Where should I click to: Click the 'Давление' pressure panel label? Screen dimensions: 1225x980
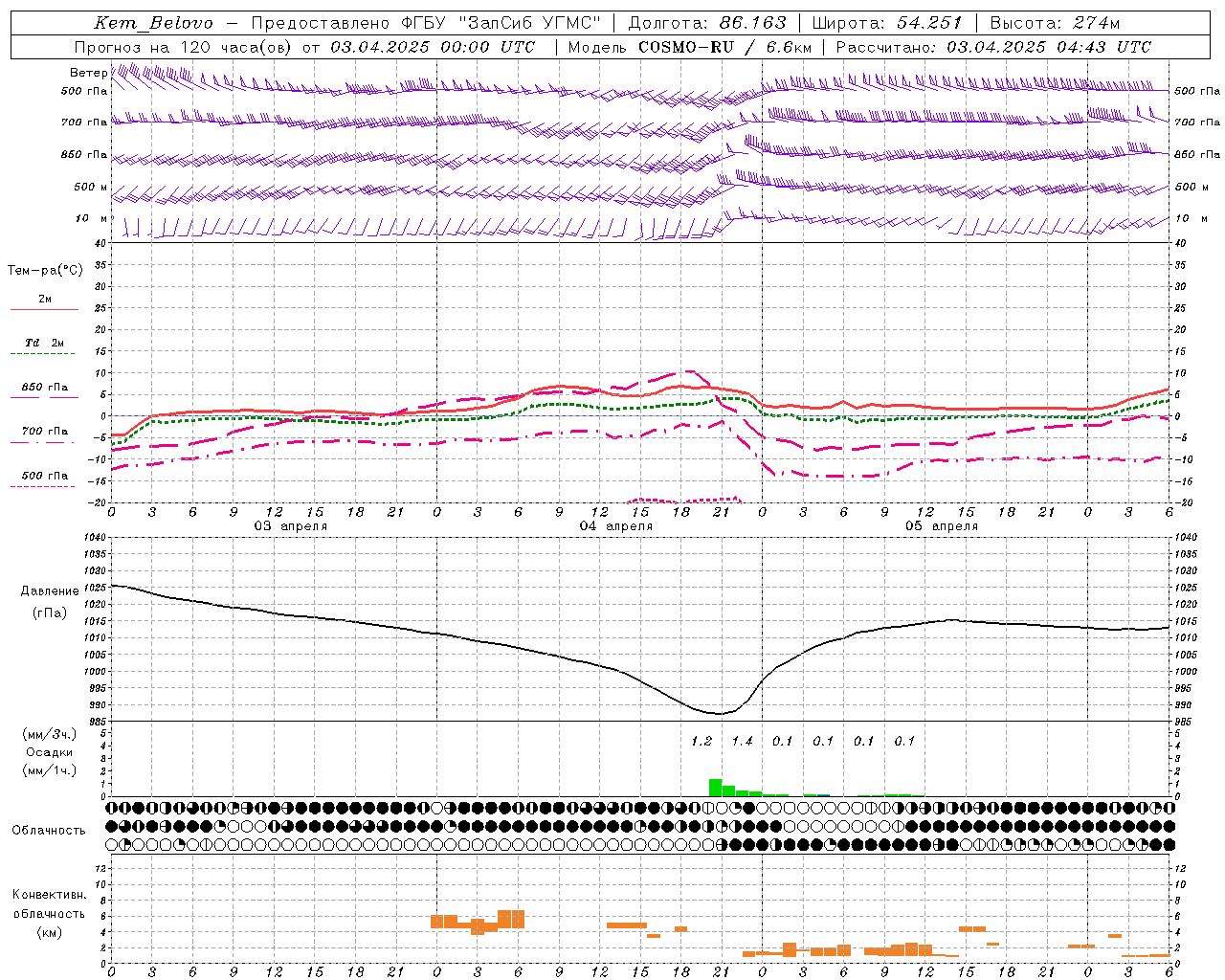click(x=50, y=590)
